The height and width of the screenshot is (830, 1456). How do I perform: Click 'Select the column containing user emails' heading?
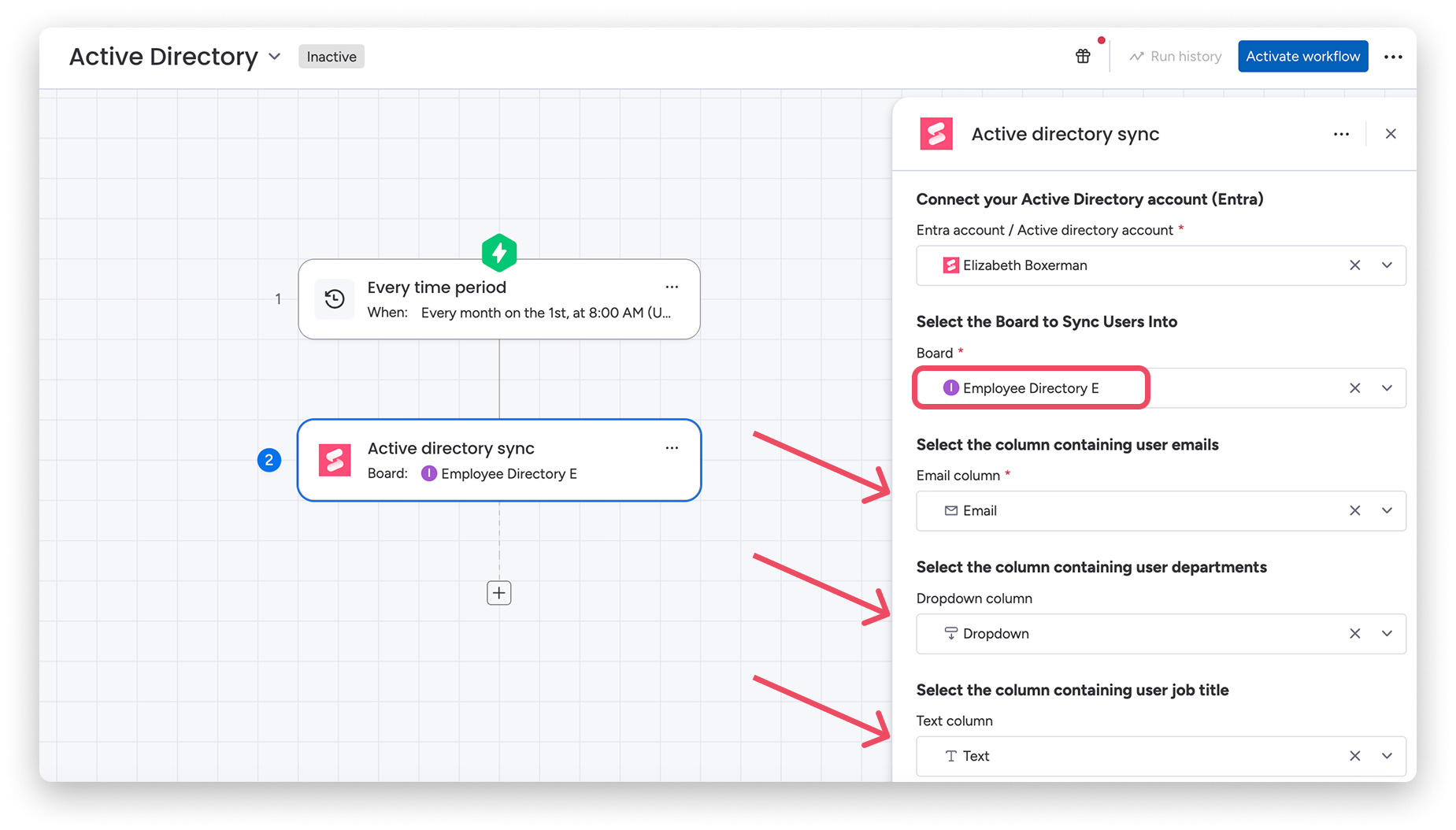tap(1067, 444)
